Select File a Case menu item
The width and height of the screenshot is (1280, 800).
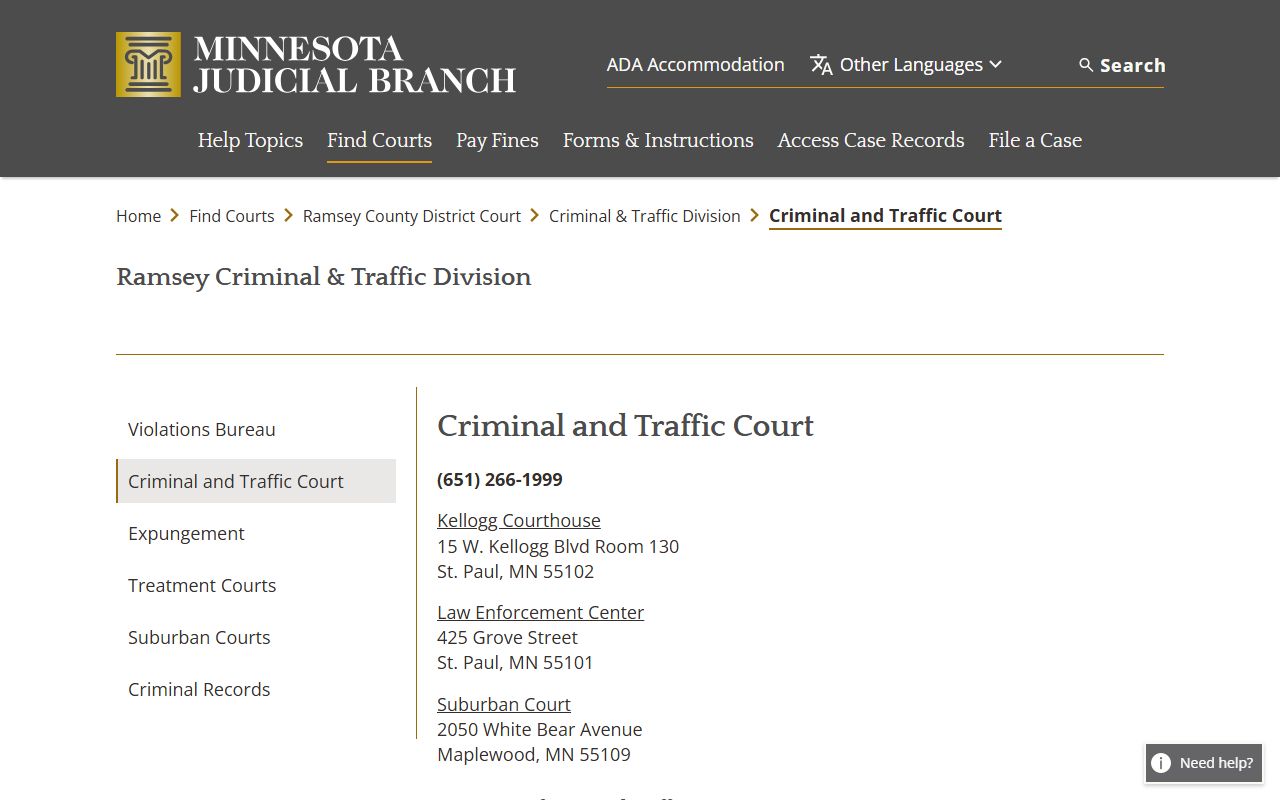click(1035, 140)
